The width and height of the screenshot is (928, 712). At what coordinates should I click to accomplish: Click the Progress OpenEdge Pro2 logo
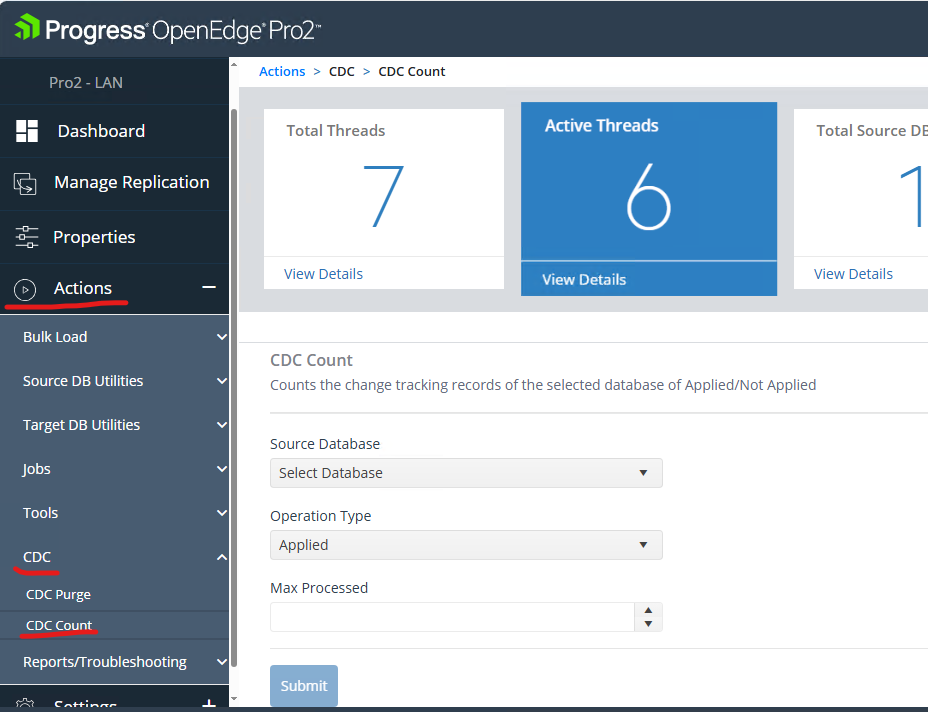[x=167, y=29]
